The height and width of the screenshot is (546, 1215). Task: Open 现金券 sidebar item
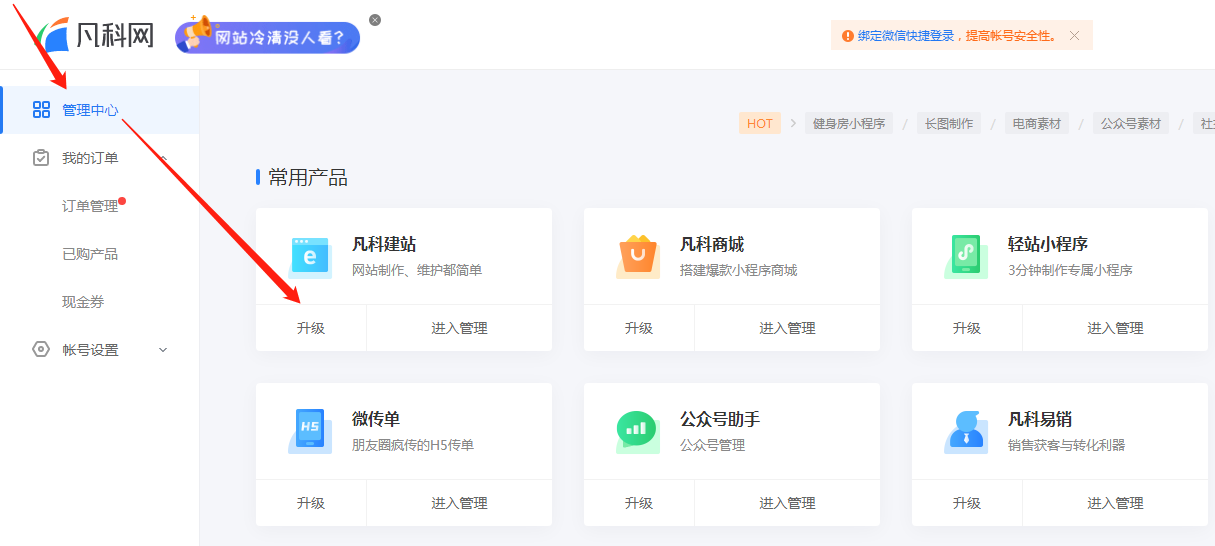click(83, 302)
